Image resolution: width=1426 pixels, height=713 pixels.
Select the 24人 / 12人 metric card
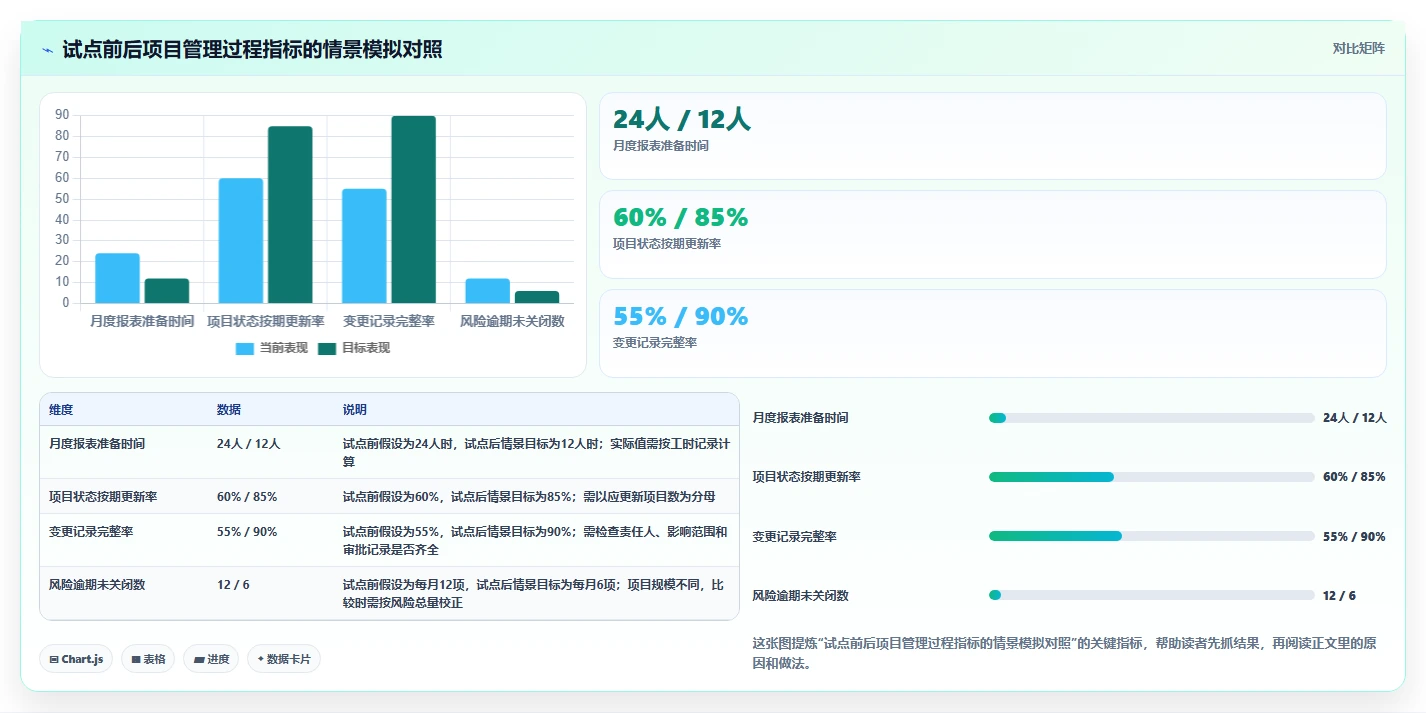pyautogui.click(x=992, y=136)
